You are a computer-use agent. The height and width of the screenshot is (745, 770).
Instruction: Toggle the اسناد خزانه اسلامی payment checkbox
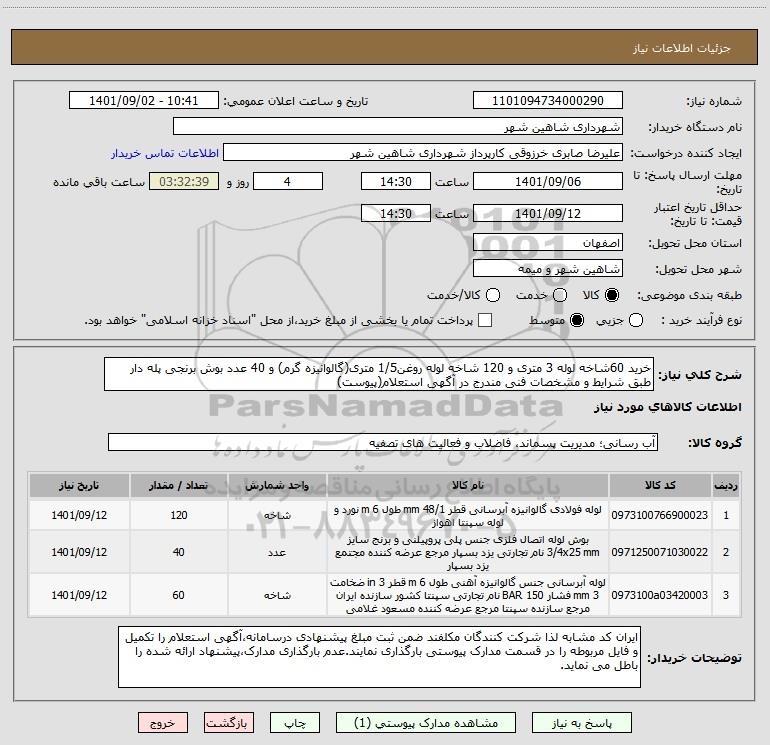[485, 320]
